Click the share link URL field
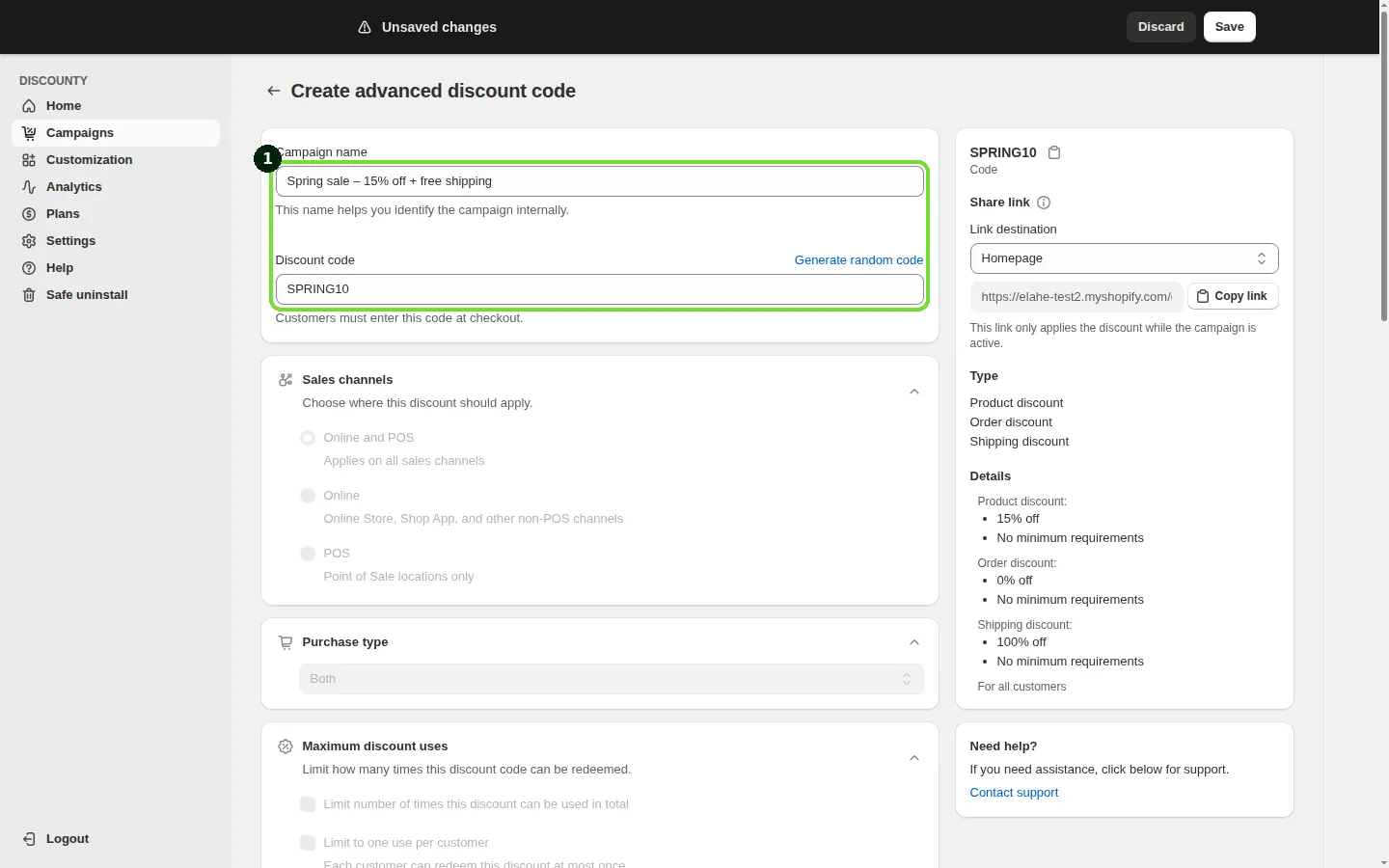1389x868 pixels. pos(1076,296)
